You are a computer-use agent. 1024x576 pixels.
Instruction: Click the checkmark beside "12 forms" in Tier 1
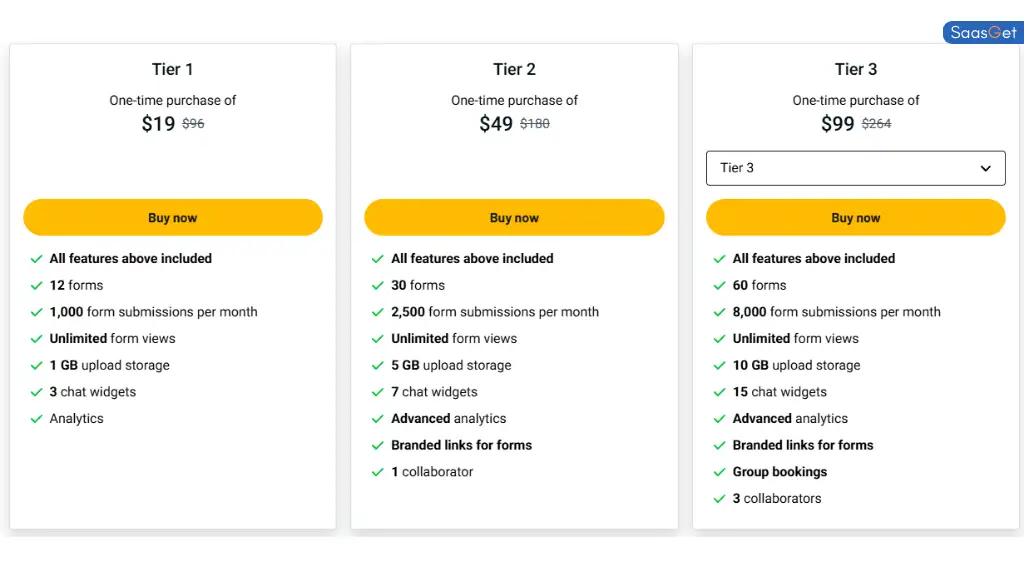coord(36,285)
